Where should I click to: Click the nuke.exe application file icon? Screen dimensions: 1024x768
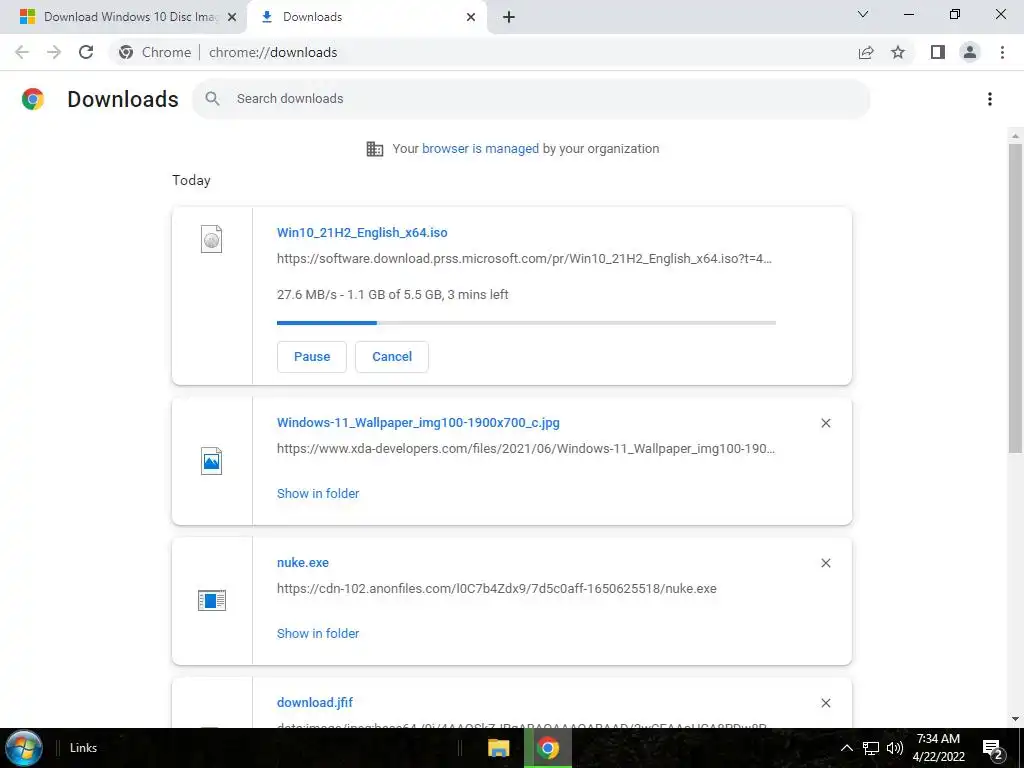point(212,600)
